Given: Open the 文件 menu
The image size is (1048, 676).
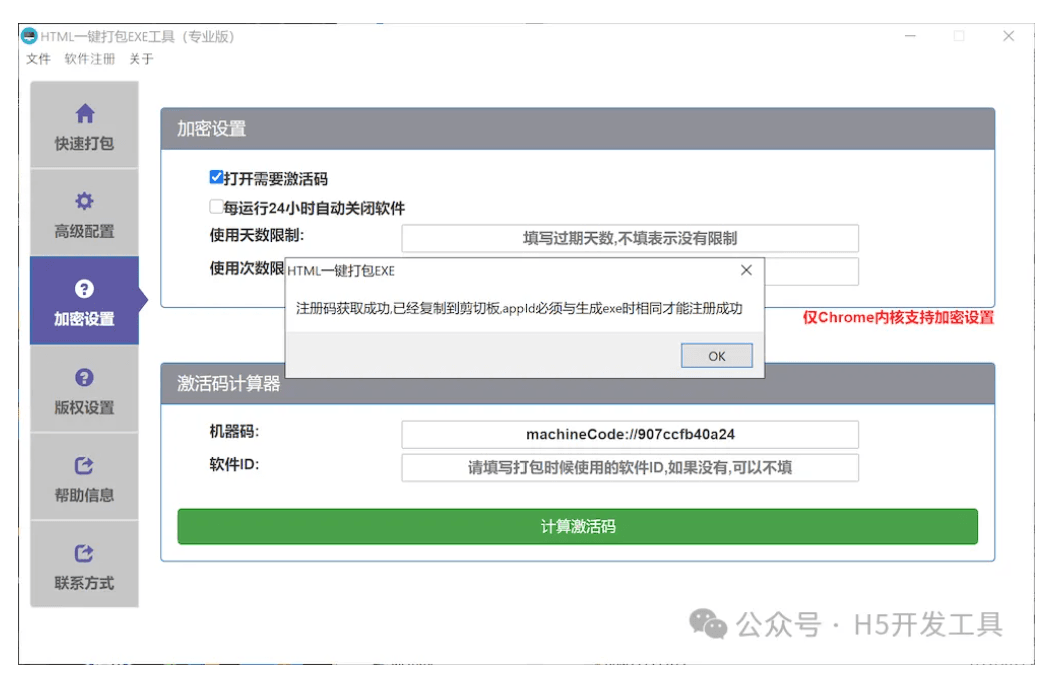Looking at the screenshot, I should pos(37,59).
